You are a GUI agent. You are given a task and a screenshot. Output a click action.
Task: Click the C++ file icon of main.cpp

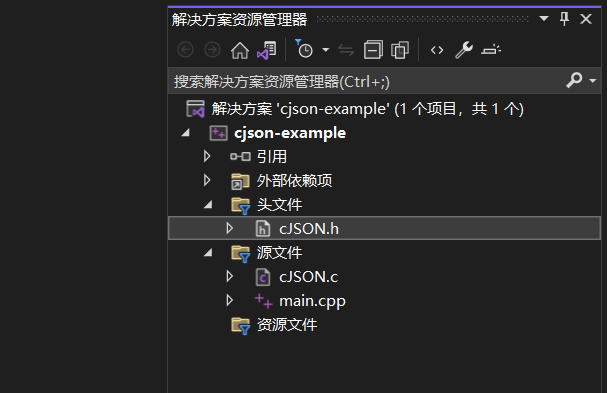[x=263, y=301]
